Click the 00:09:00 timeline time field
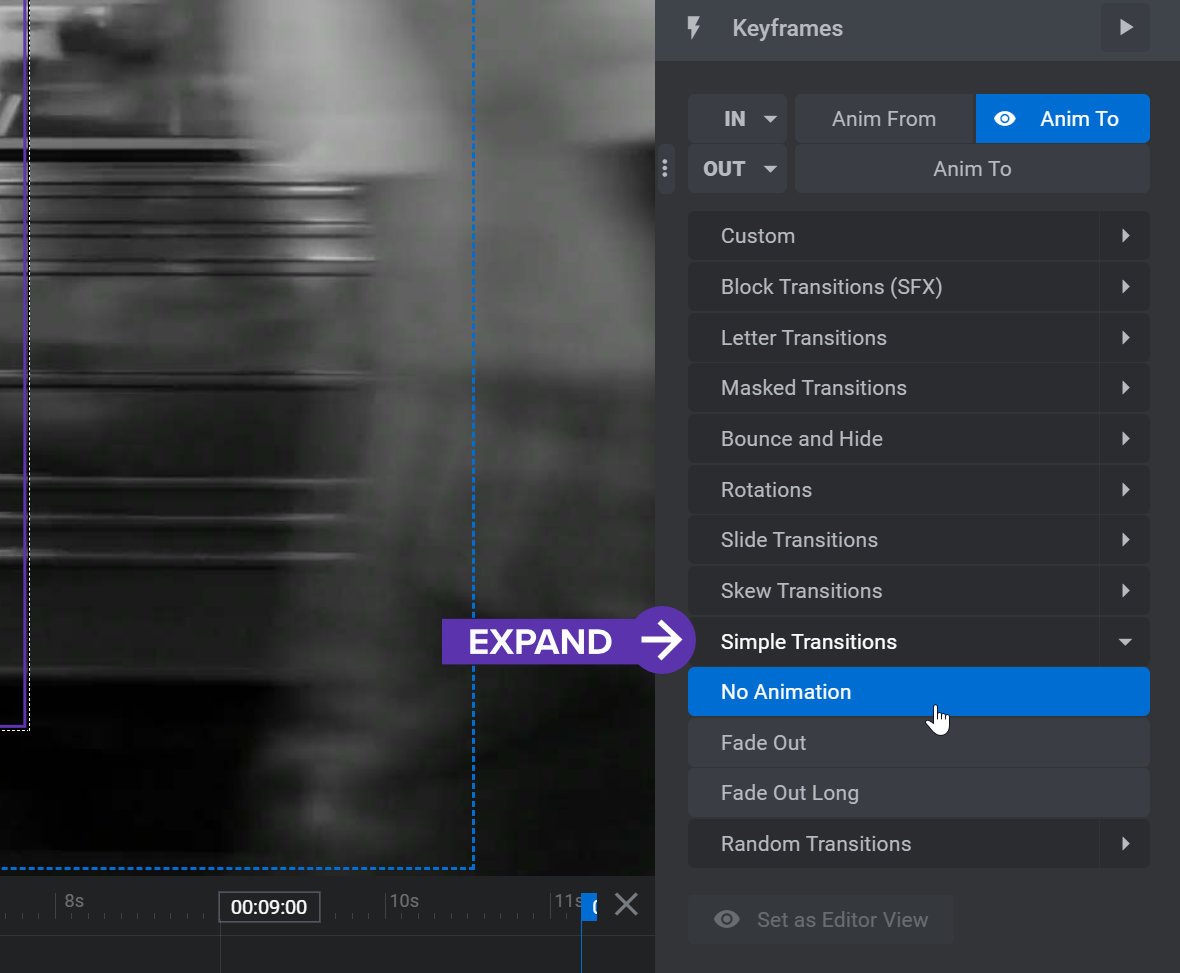The image size is (1180, 973). pyautogui.click(x=269, y=907)
